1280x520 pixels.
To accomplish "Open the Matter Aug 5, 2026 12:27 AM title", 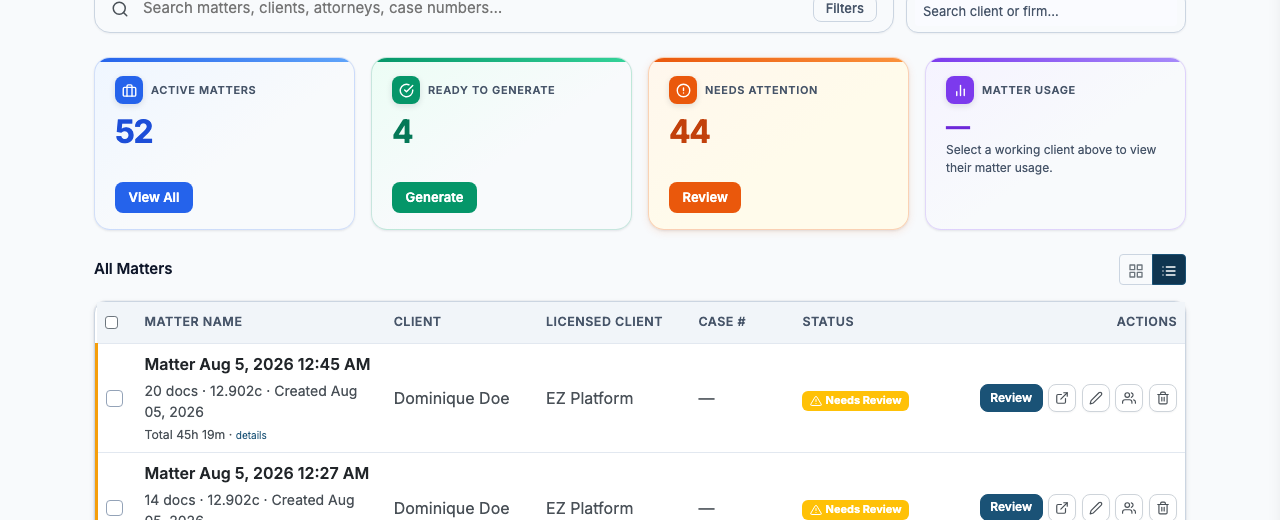I will [257, 473].
